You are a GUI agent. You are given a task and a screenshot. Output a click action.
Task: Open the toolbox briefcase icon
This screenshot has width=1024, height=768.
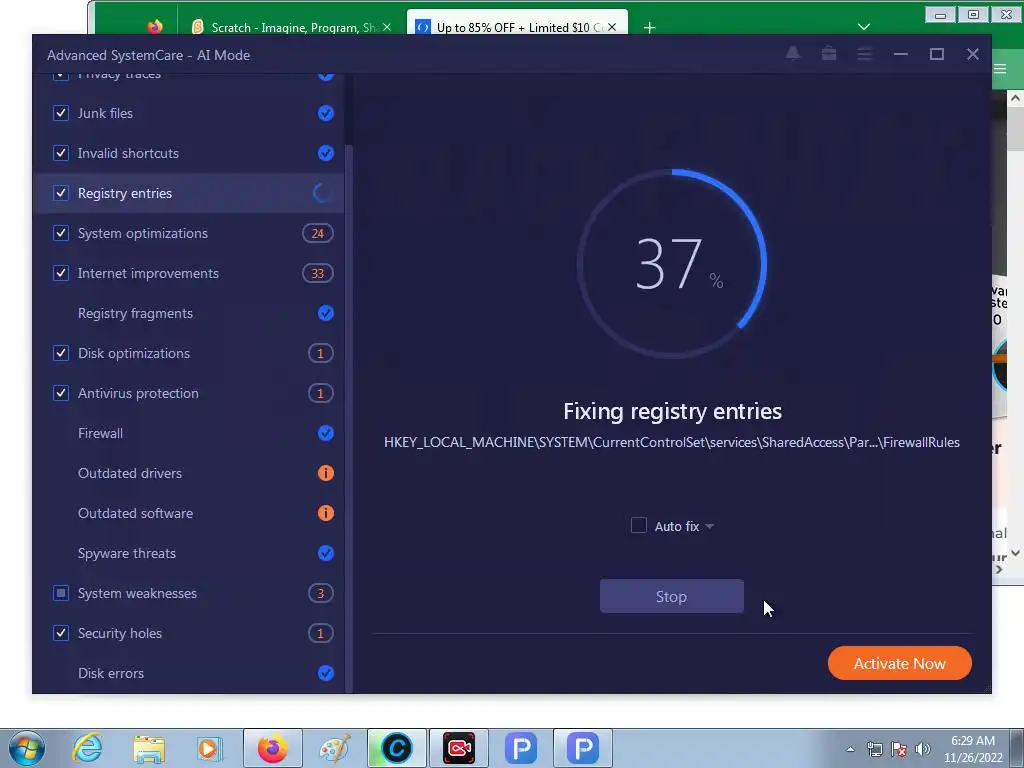[829, 54]
